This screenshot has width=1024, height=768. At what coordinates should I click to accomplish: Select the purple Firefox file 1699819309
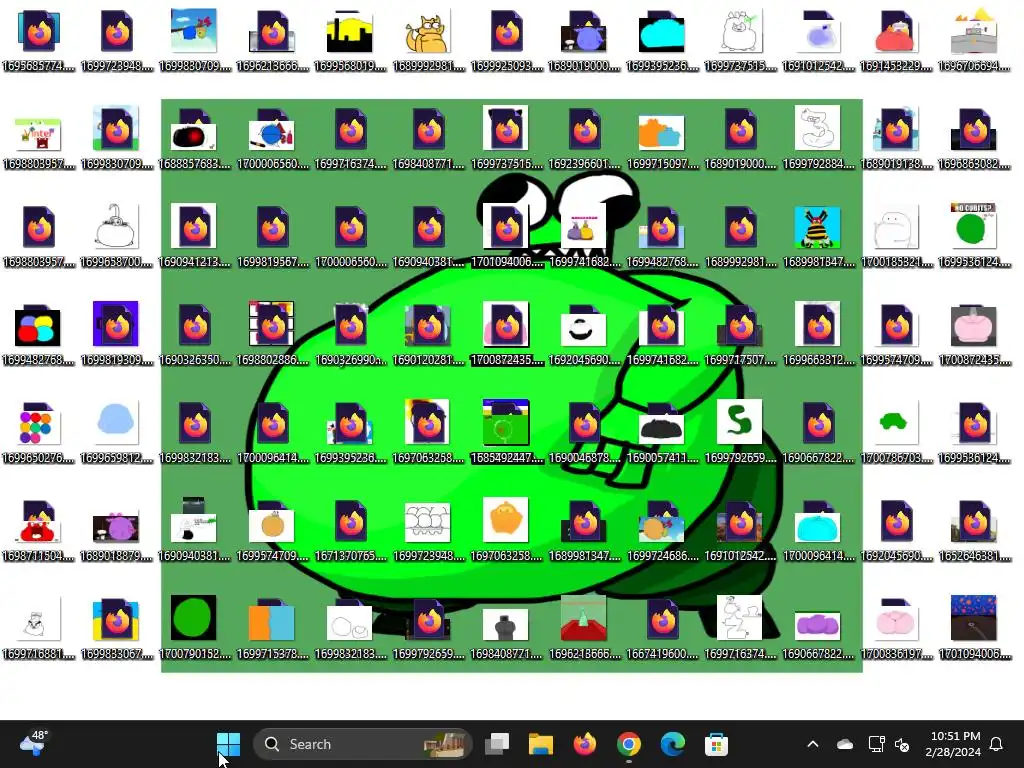tap(116, 334)
